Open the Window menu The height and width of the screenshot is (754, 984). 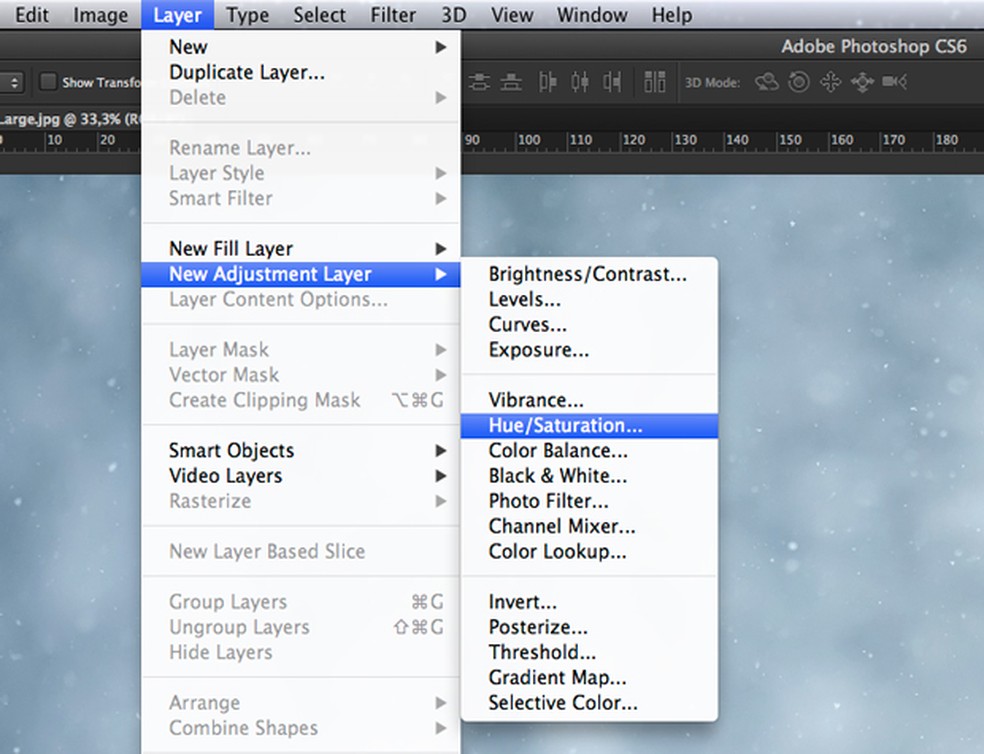(592, 14)
